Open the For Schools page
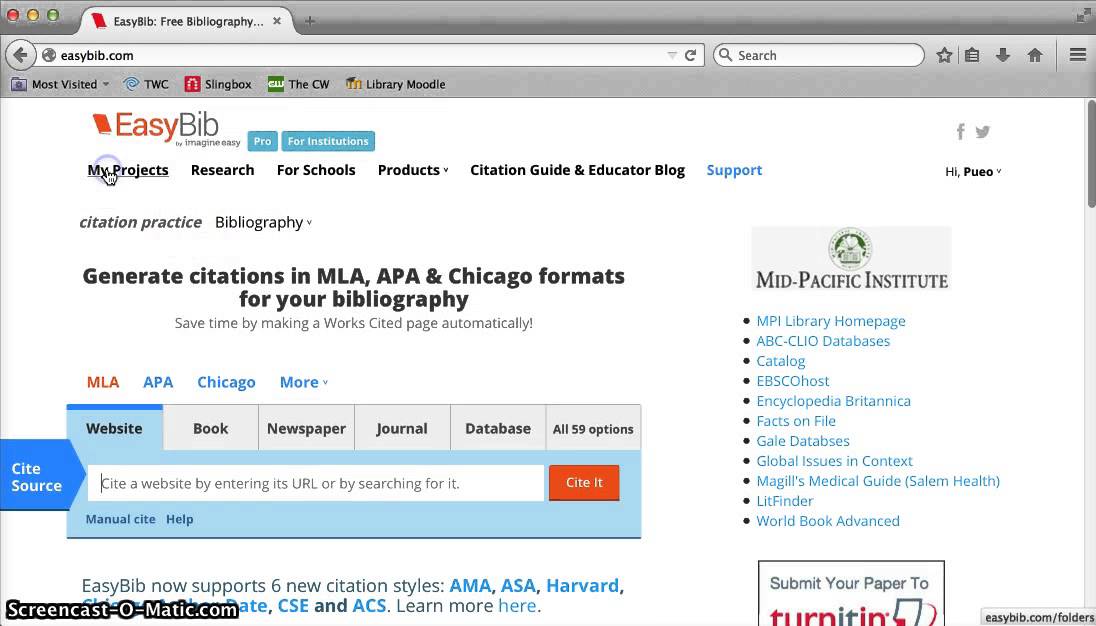The image size is (1096, 626). point(316,170)
